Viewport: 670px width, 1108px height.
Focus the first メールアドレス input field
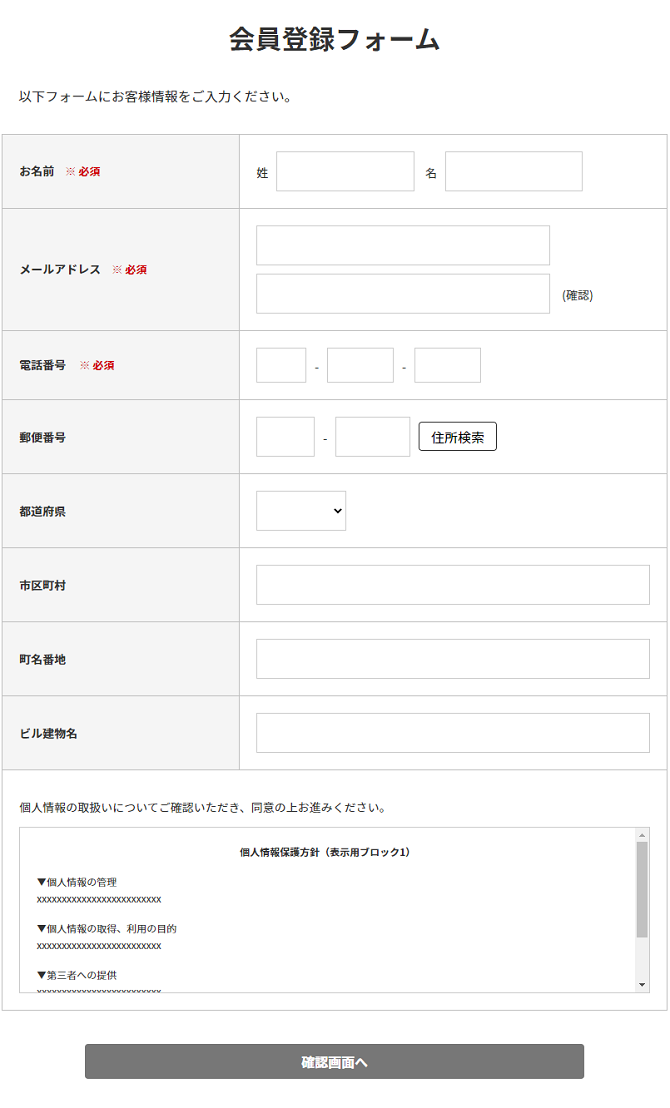tap(403, 245)
